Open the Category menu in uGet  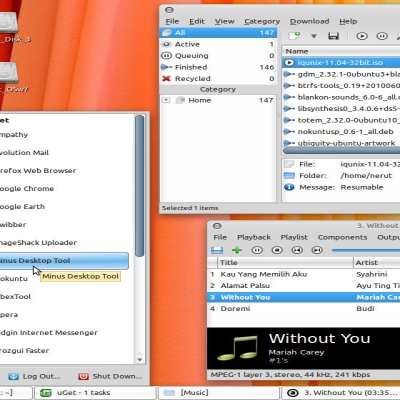262,21
